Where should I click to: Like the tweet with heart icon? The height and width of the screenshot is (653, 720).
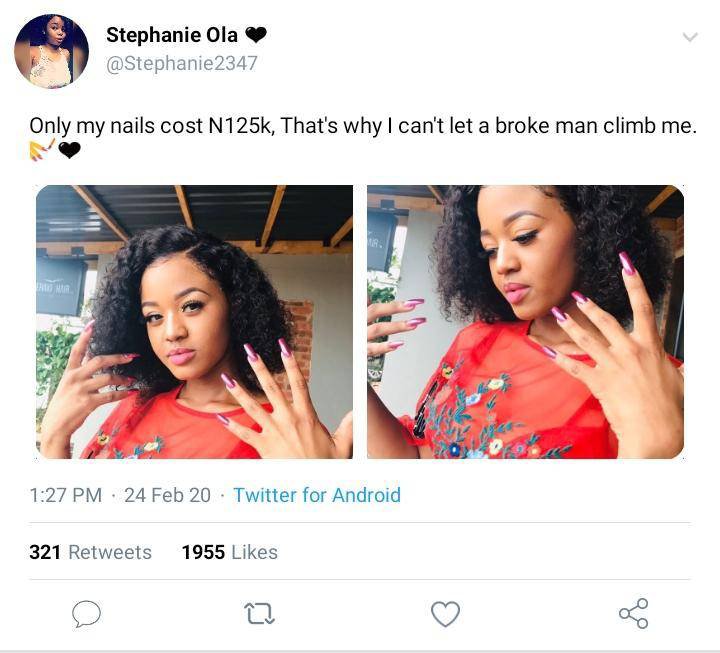click(x=445, y=614)
